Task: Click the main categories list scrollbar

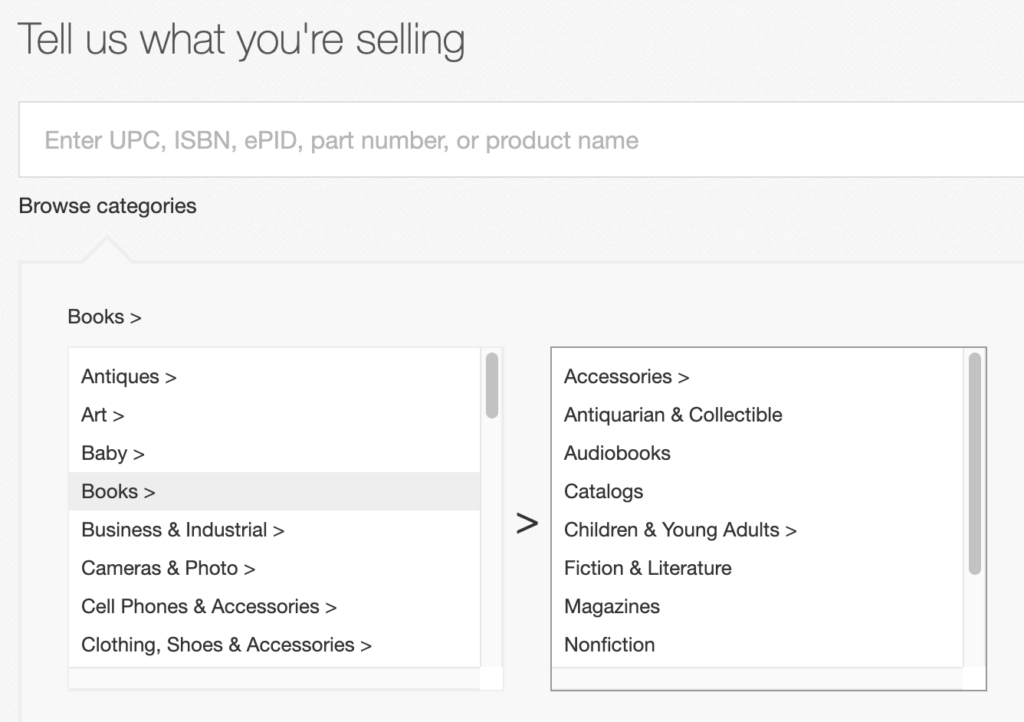Action: (492, 385)
